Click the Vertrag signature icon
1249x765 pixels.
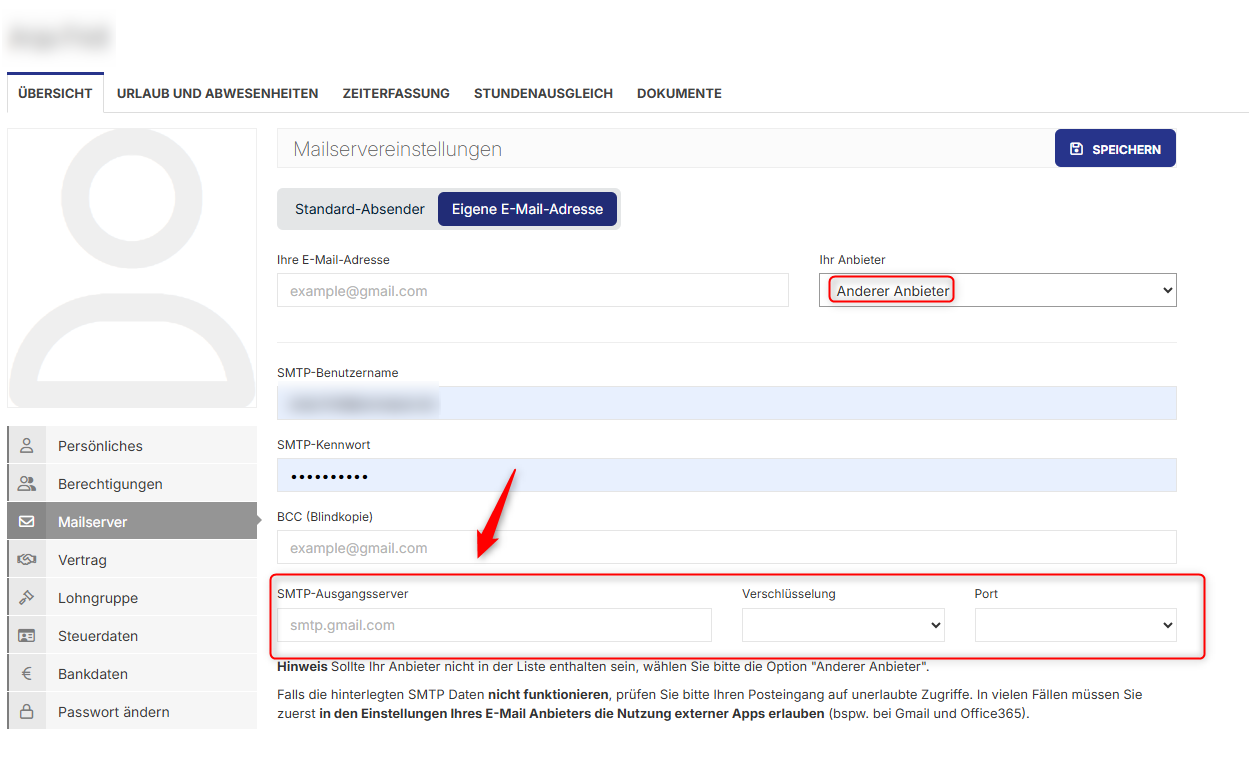pyautogui.click(x=26, y=558)
